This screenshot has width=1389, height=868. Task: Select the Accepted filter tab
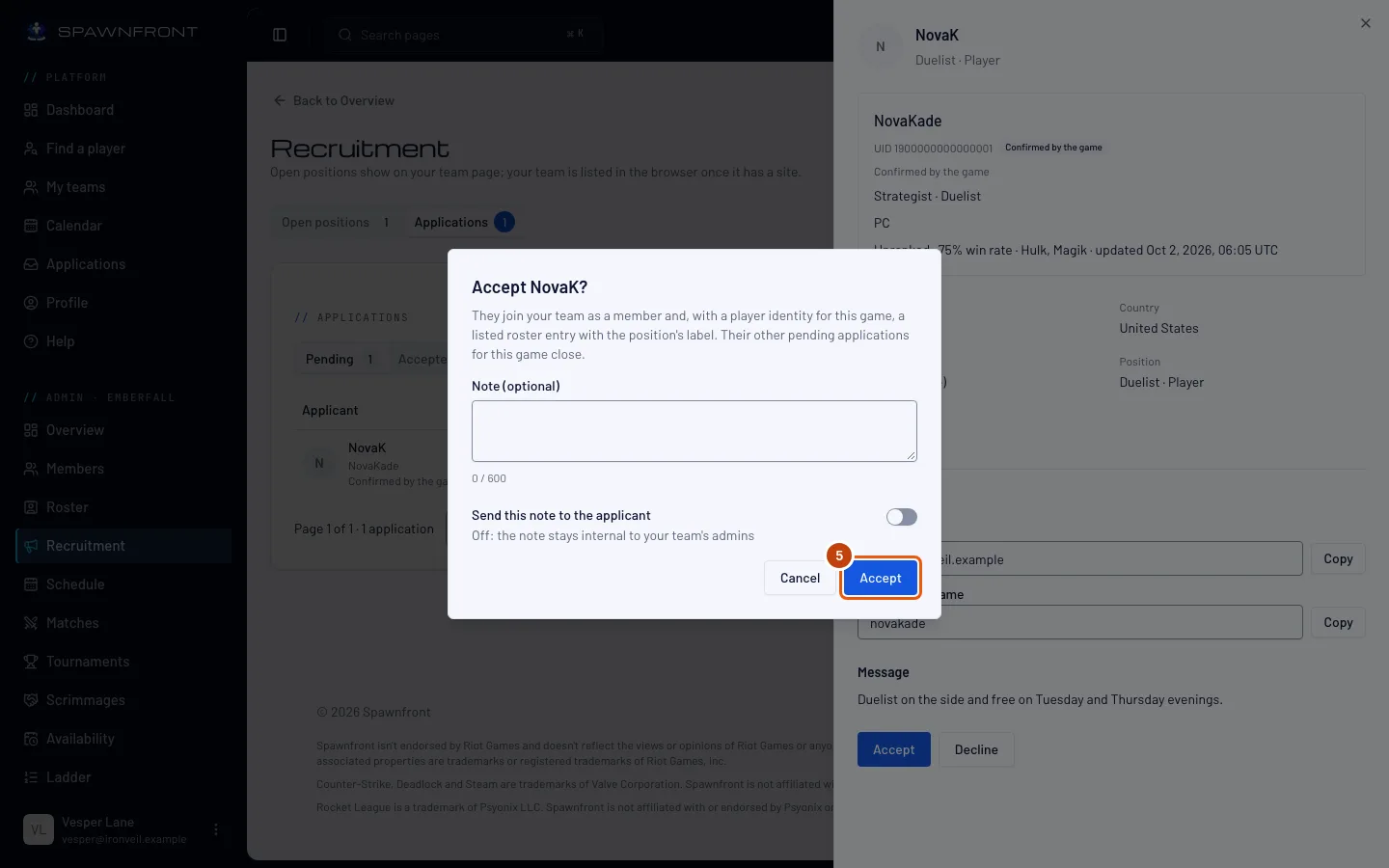pos(422,359)
